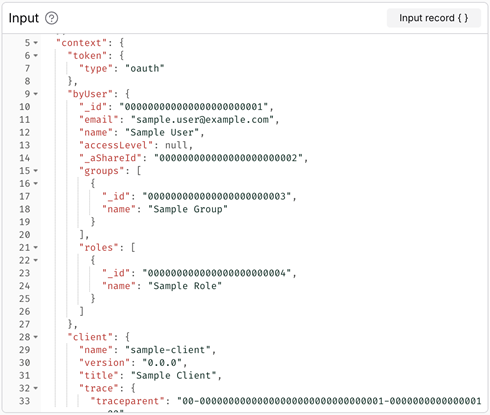Screen dimensions: 490x415
Task: Collapse the "trace" block at line 32
Action: tap(35, 388)
